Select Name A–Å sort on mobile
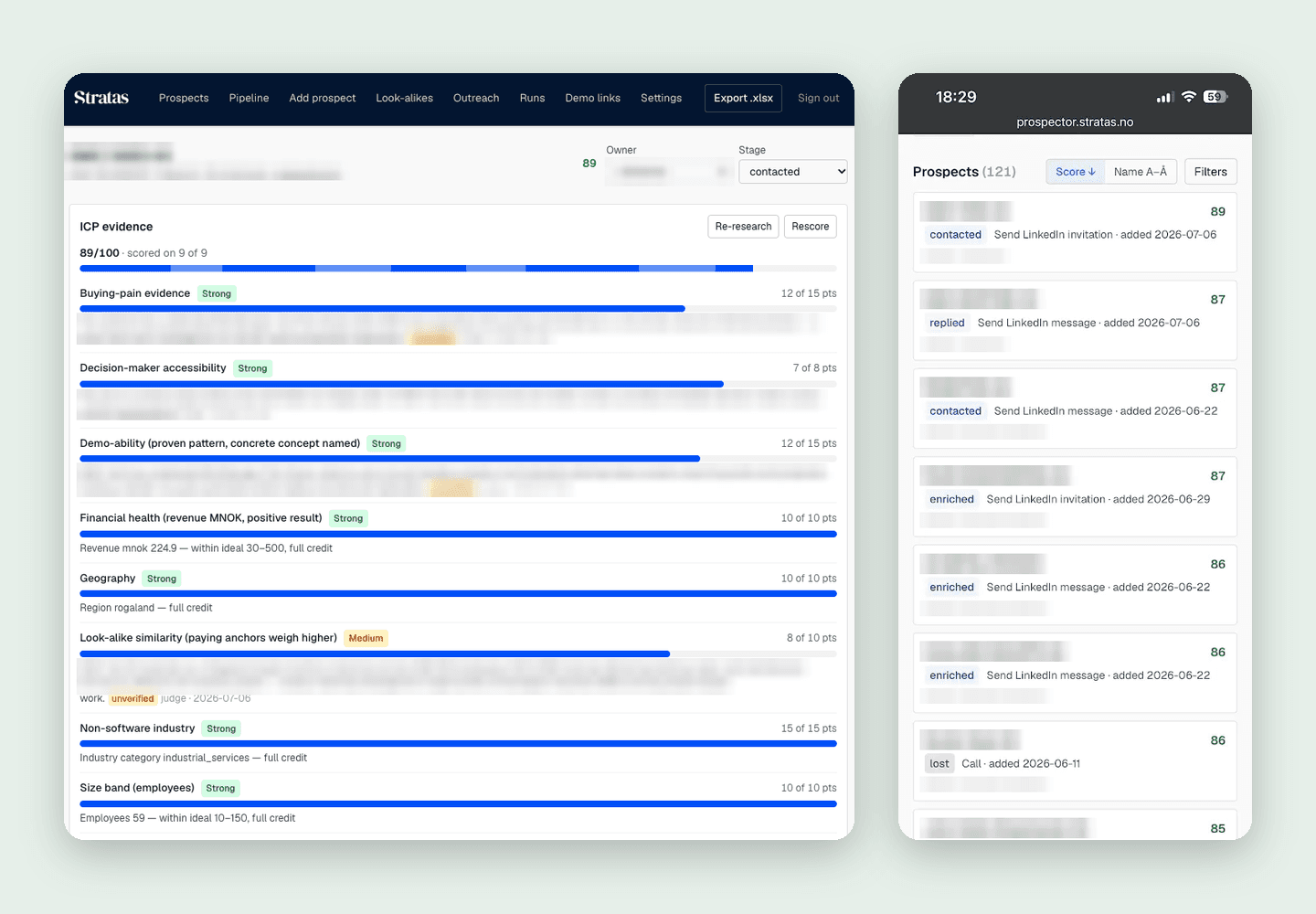 1141,172
